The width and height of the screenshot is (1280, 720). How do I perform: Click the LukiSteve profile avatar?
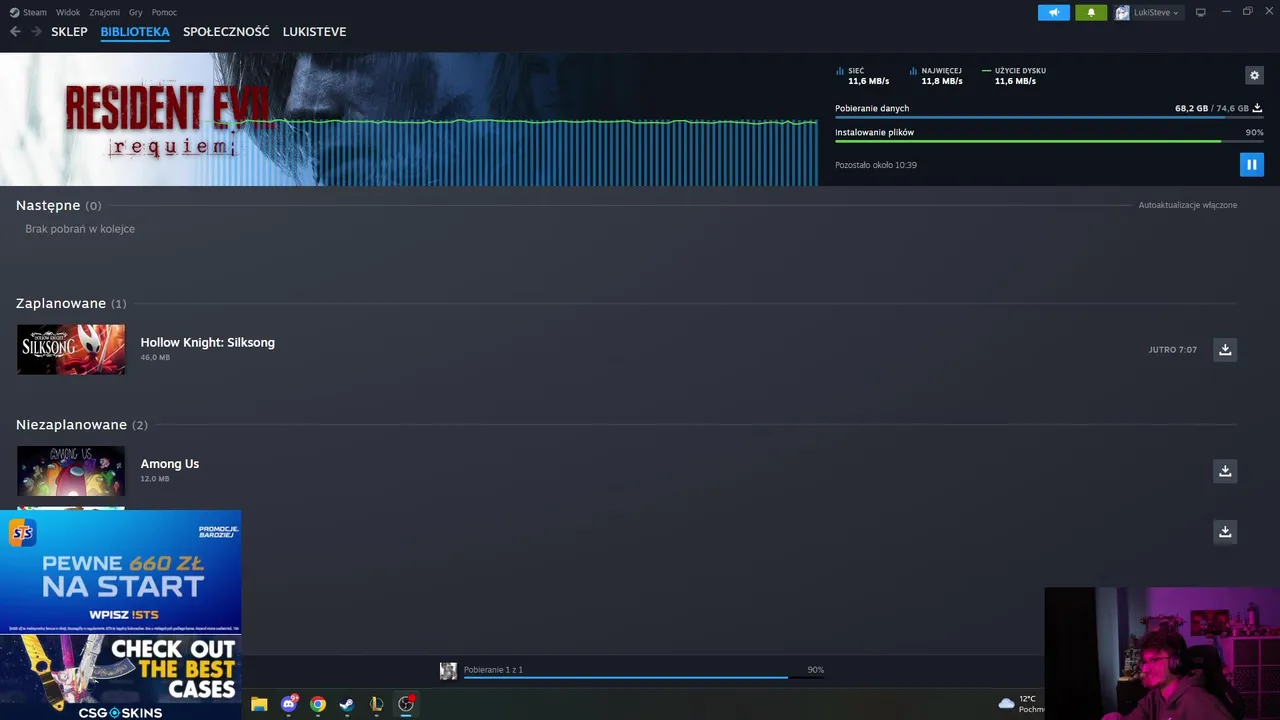1122,12
